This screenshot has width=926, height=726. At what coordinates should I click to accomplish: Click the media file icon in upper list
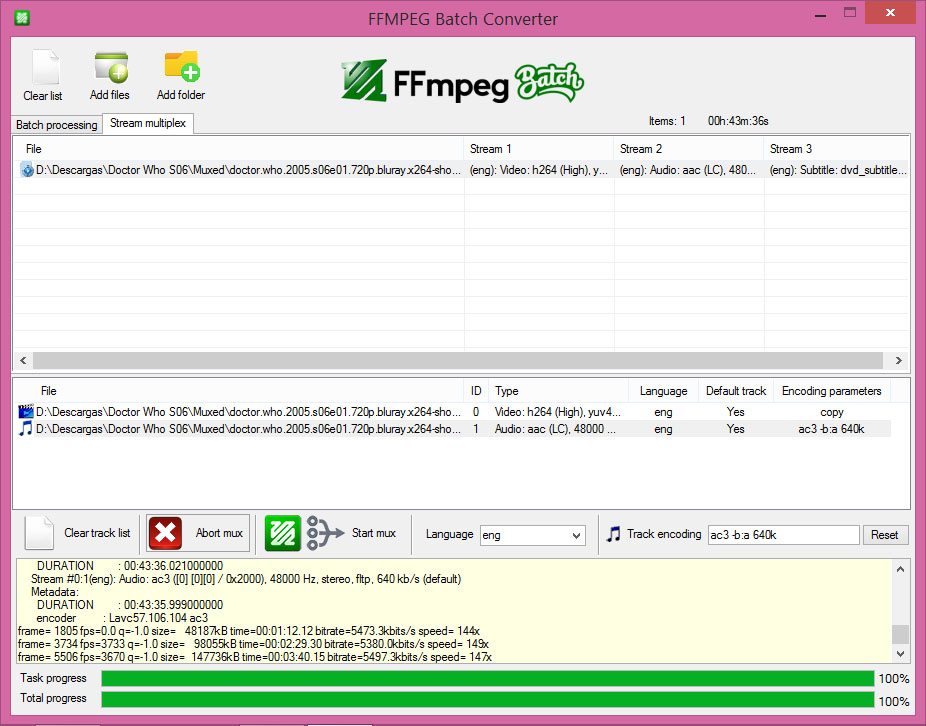tap(27, 170)
